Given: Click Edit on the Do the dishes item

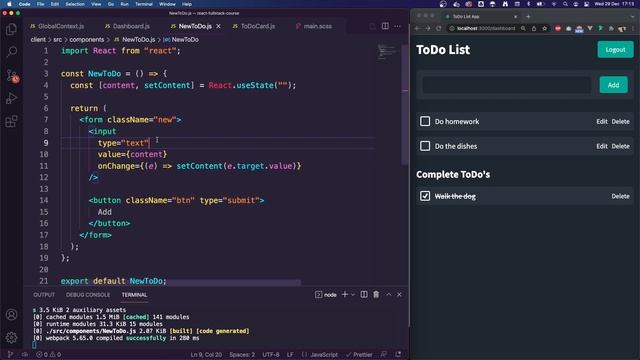Looking at the screenshot, I should [x=602, y=146].
